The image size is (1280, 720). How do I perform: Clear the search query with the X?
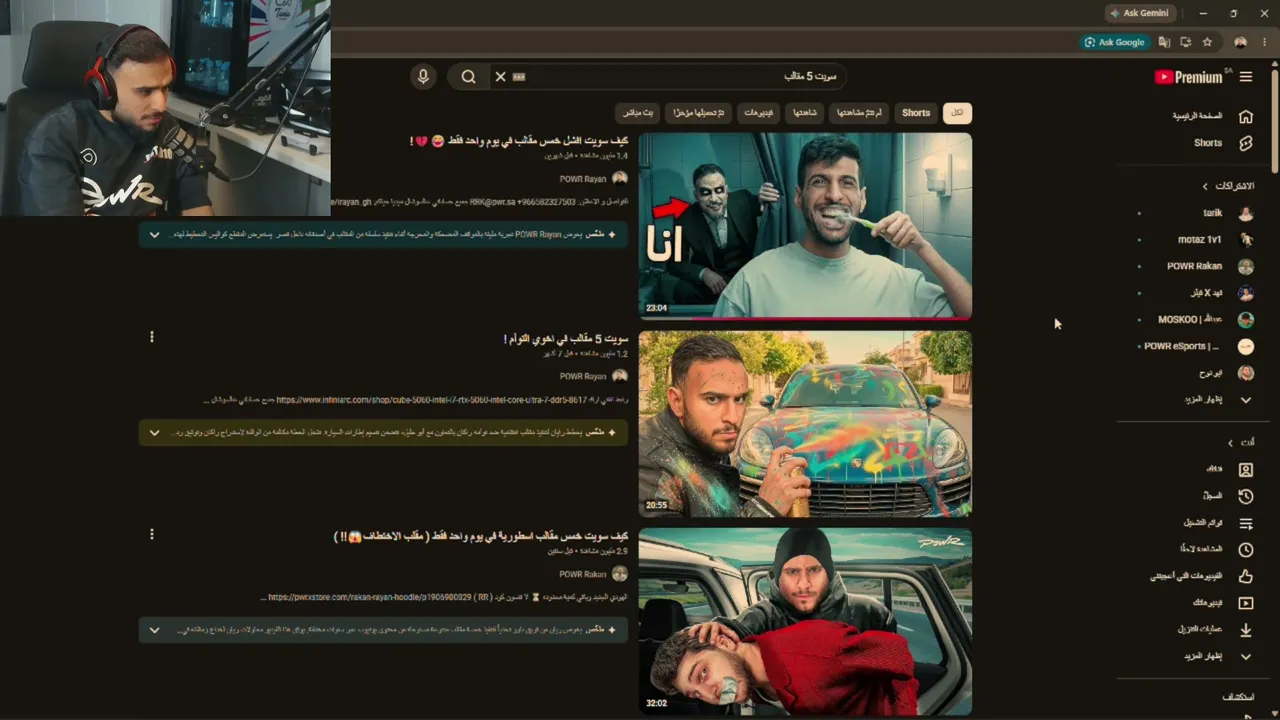point(500,77)
